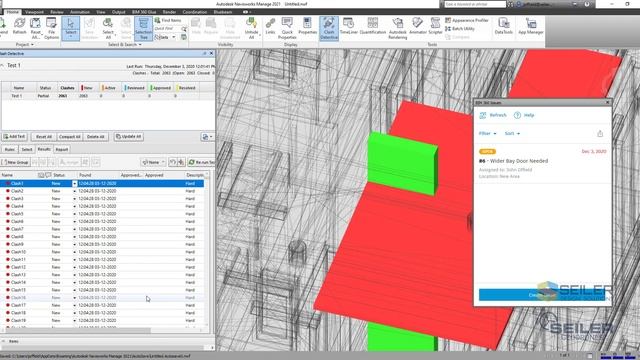Expand the Items section at bottom
This screenshot has height=360, width=640.
3,341
